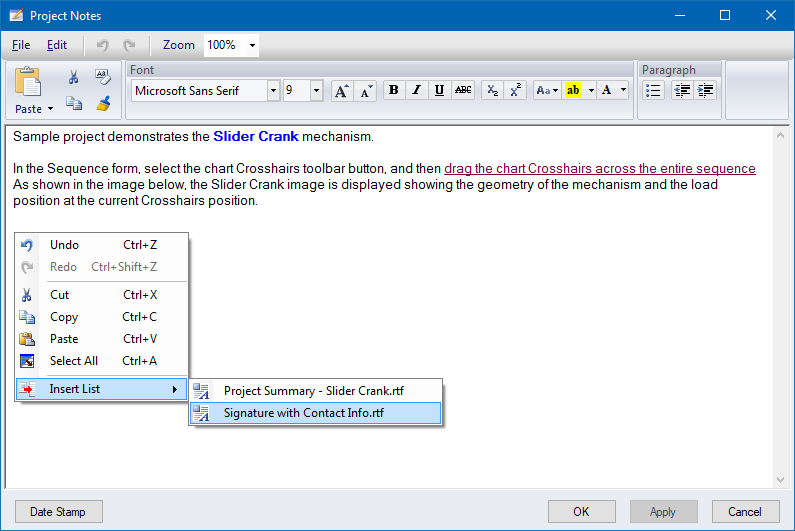Insert a bulleted list
The image size is (795, 531).
[653, 90]
